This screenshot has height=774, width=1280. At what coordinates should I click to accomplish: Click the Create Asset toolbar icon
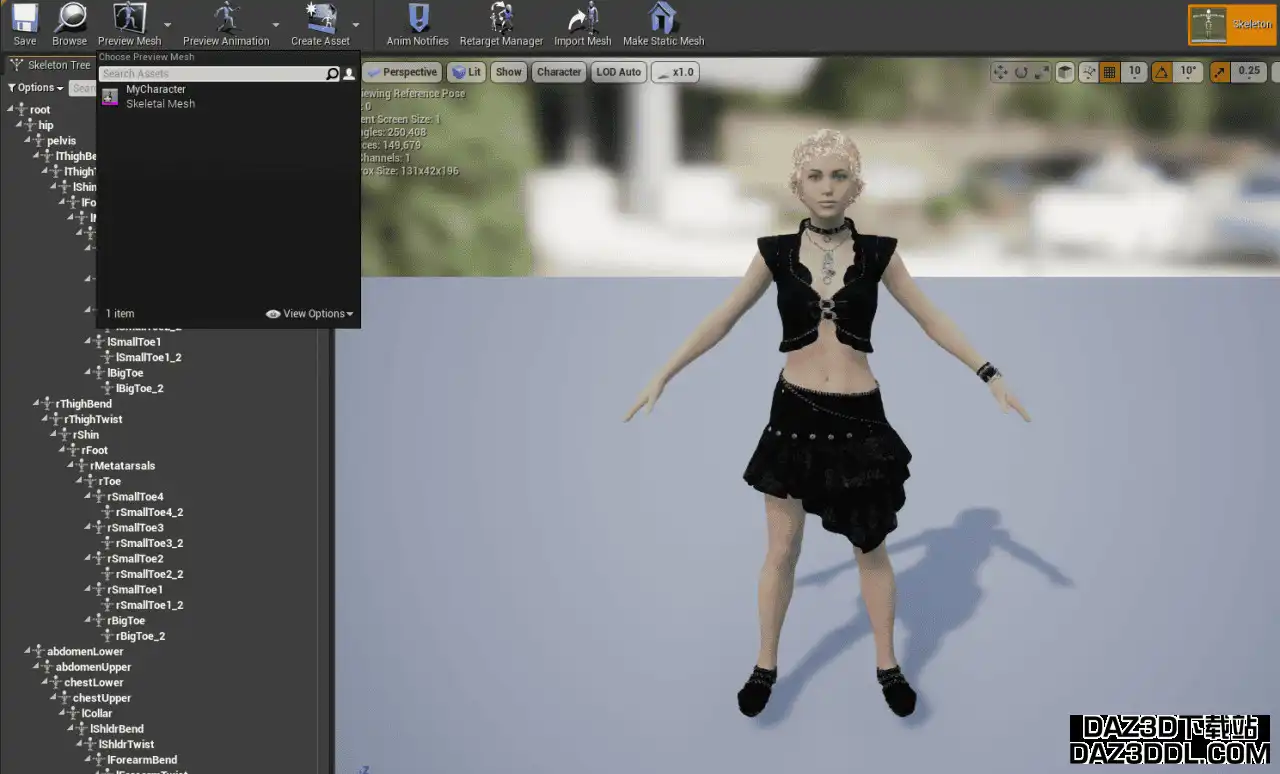pos(321,18)
